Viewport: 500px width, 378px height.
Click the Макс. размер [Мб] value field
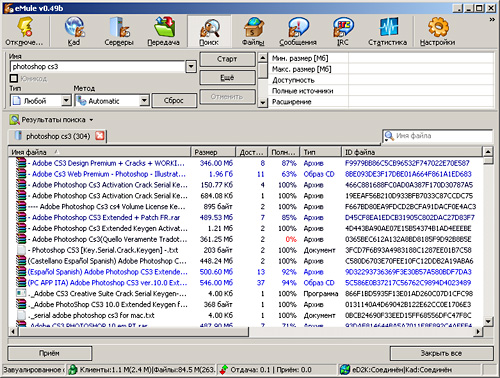[421, 69]
